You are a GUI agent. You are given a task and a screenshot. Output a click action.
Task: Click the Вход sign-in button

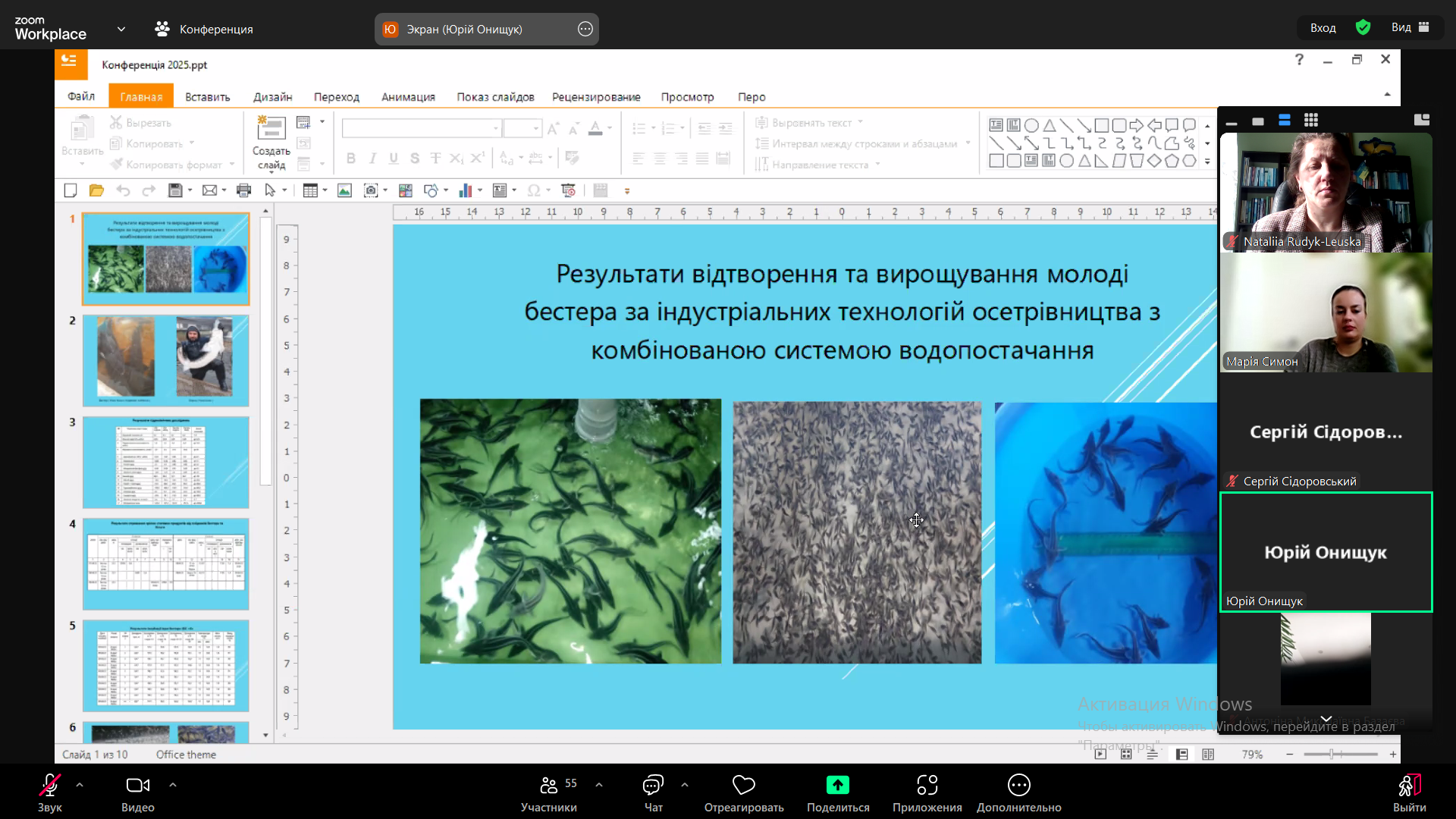[1323, 27]
